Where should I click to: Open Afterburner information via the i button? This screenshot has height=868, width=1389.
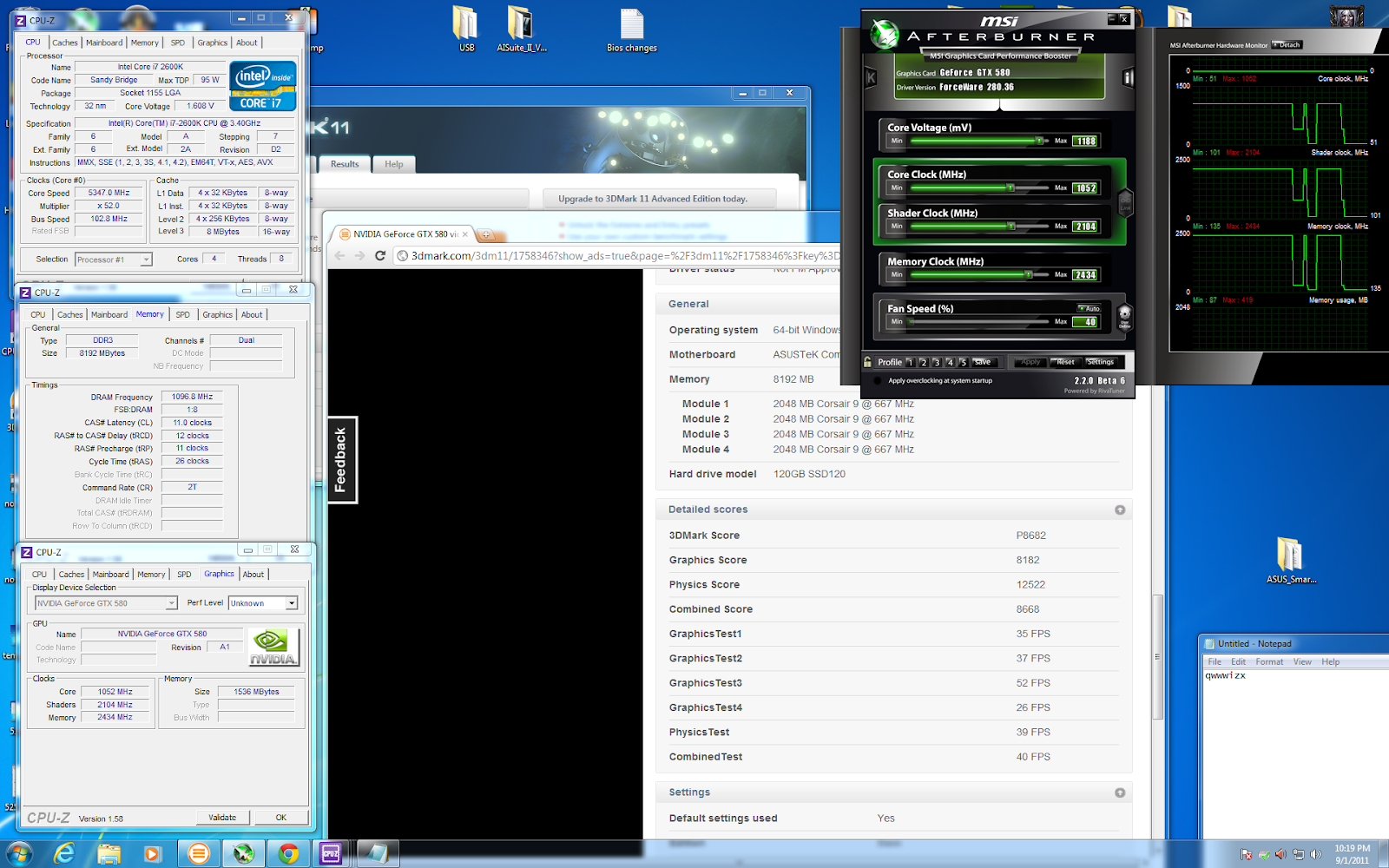(1129, 78)
